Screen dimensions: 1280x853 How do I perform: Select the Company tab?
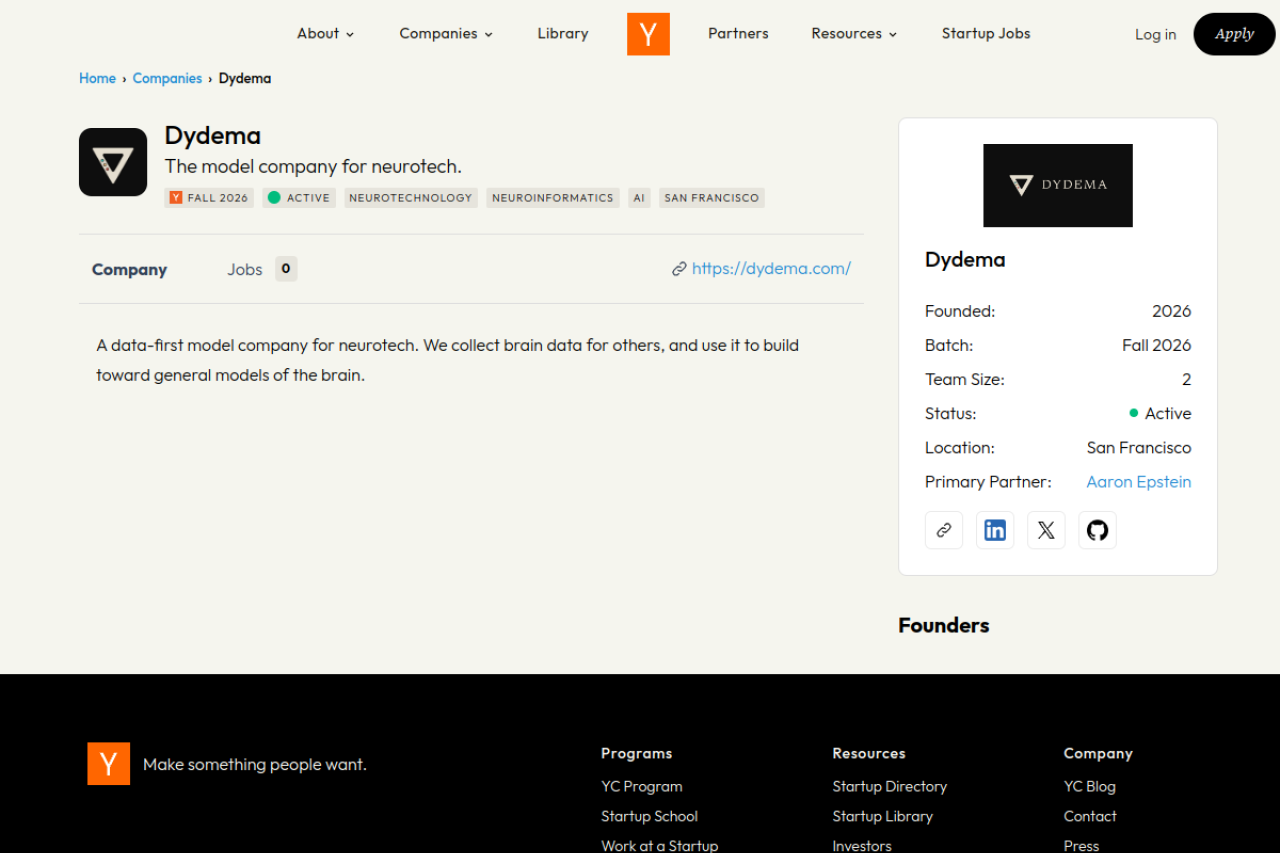129,270
